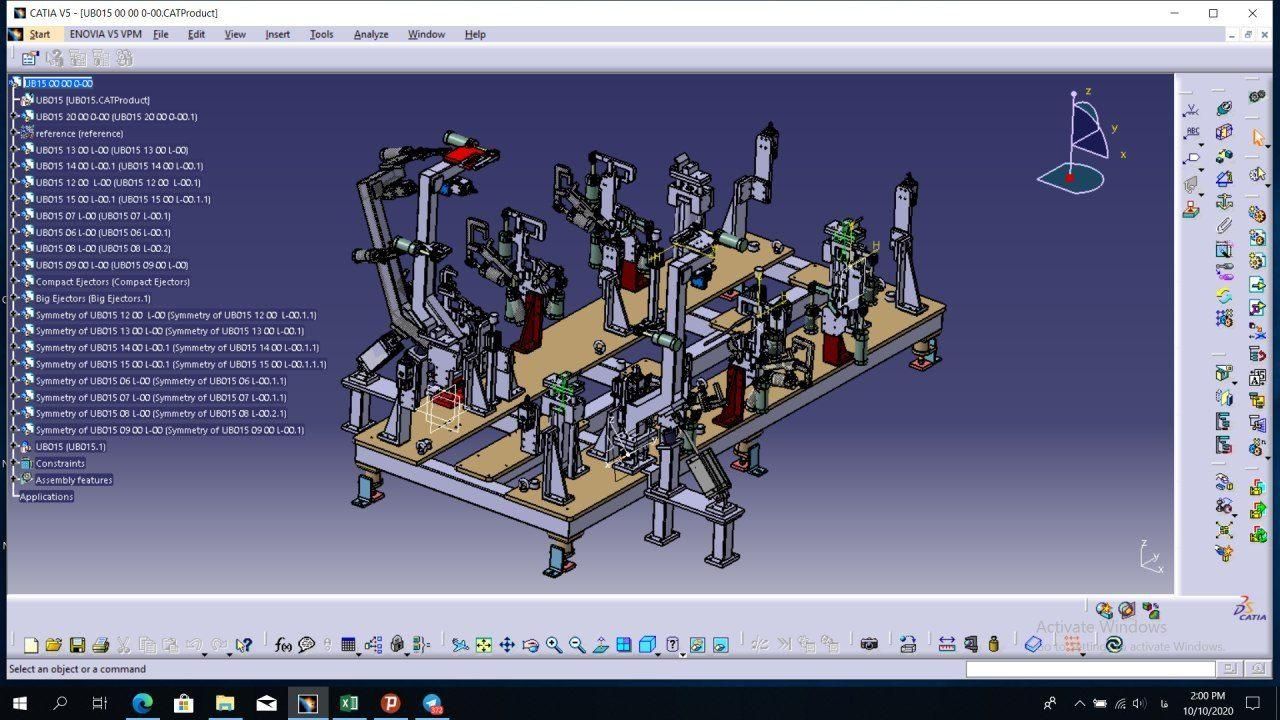Click the Normal View icon
The width and height of the screenshot is (1280, 720).
point(601,645)
